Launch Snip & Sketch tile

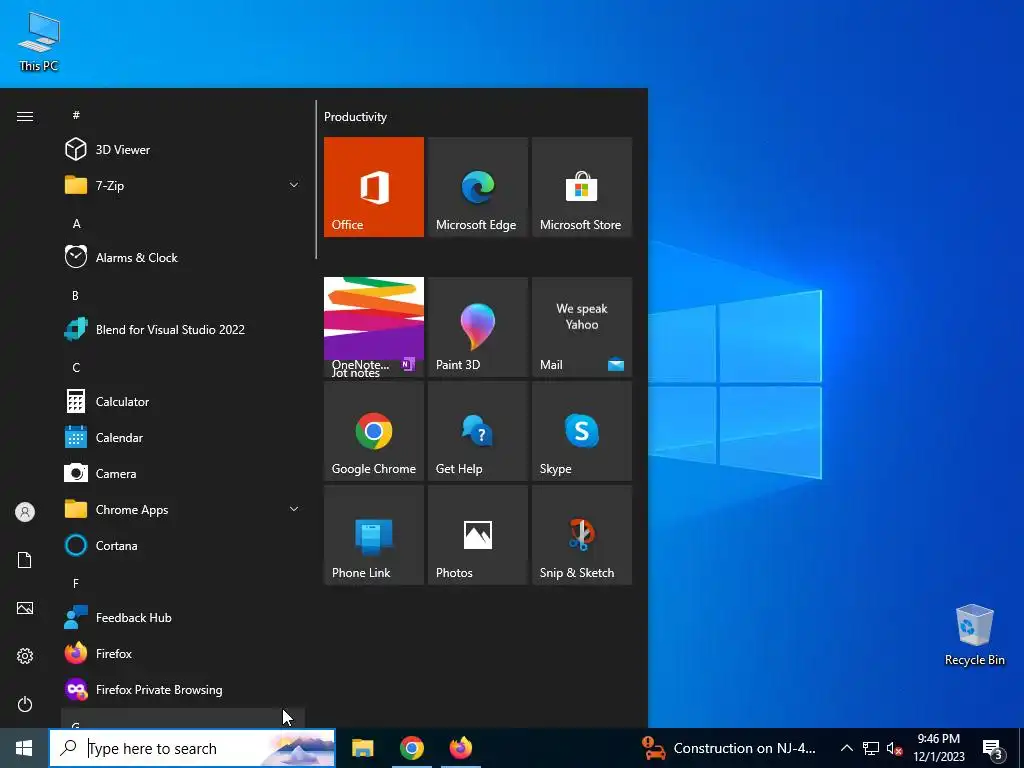tap(582, 535)
